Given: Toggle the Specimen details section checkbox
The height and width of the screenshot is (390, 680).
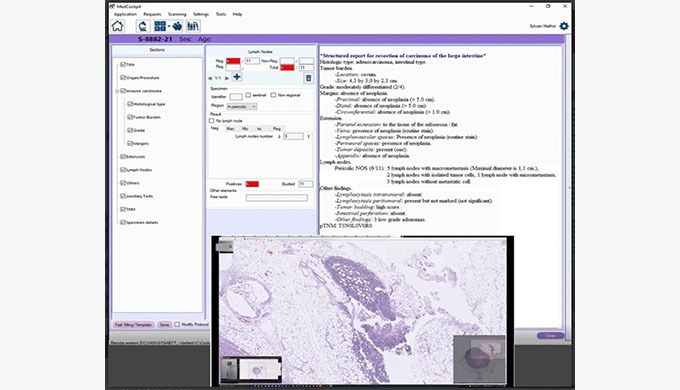Looking at the screenshot, I should 123,222.
